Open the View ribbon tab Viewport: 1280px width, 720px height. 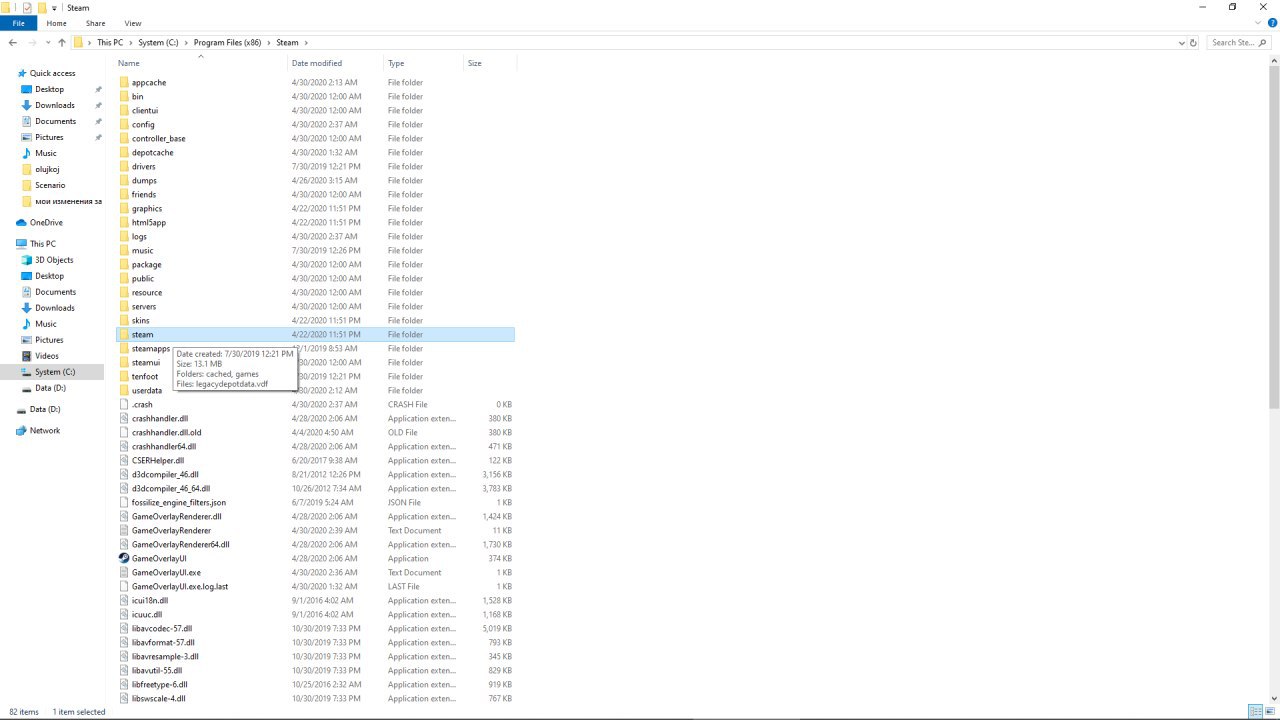[132, 23]
